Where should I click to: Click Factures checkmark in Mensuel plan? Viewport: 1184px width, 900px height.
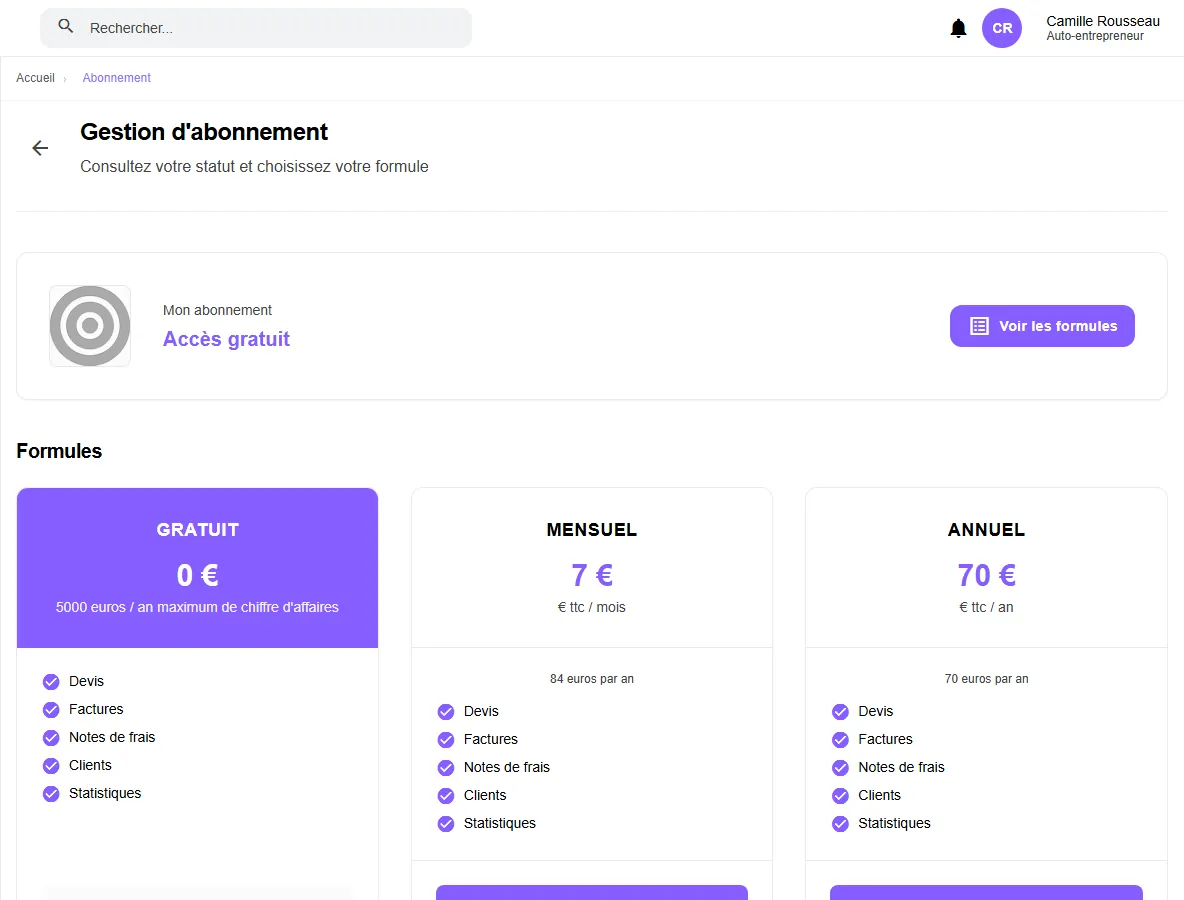pos(446,740)
